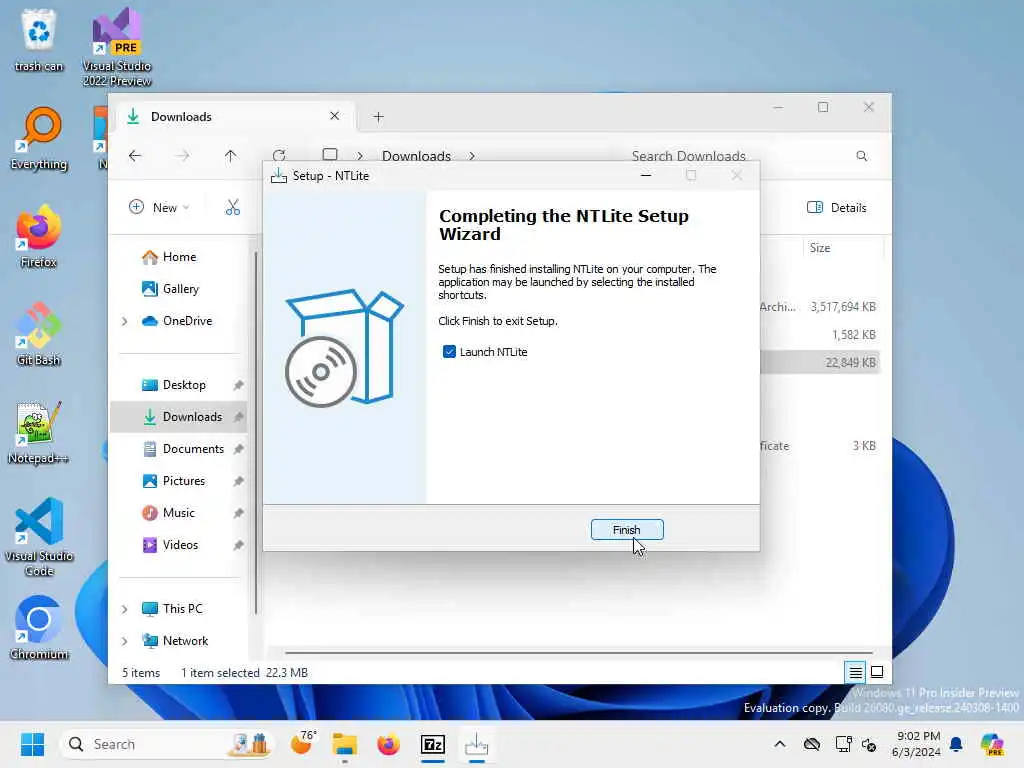
Task: Expand the OneDrive tree node
Action: click(125, 321)
